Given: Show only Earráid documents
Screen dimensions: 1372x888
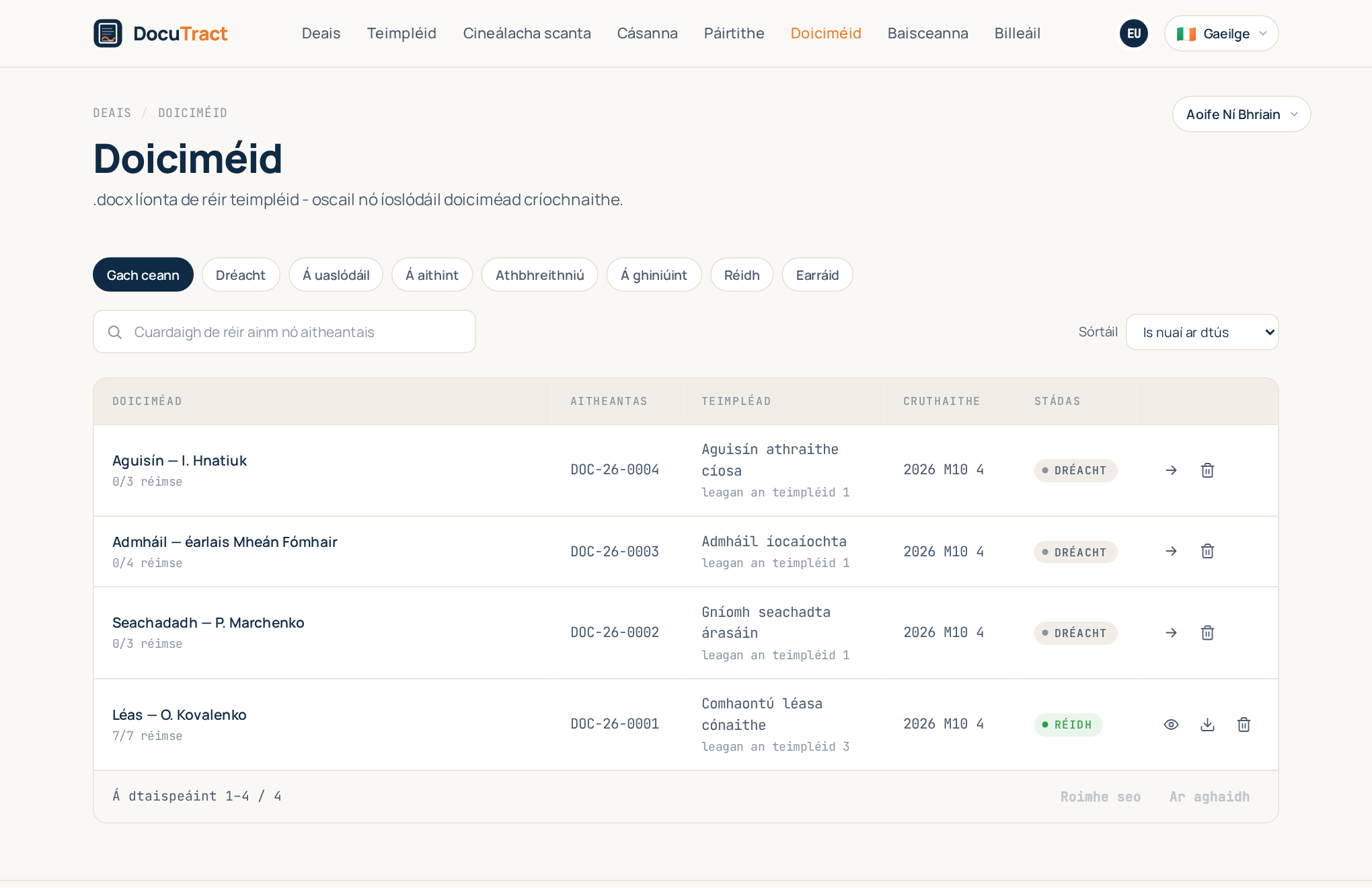Looking at the screenshot, I should (817, 274).
